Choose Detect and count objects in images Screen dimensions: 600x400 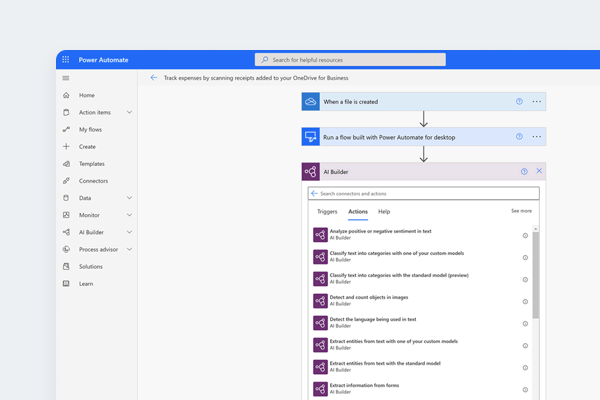[x=420, y=300]
